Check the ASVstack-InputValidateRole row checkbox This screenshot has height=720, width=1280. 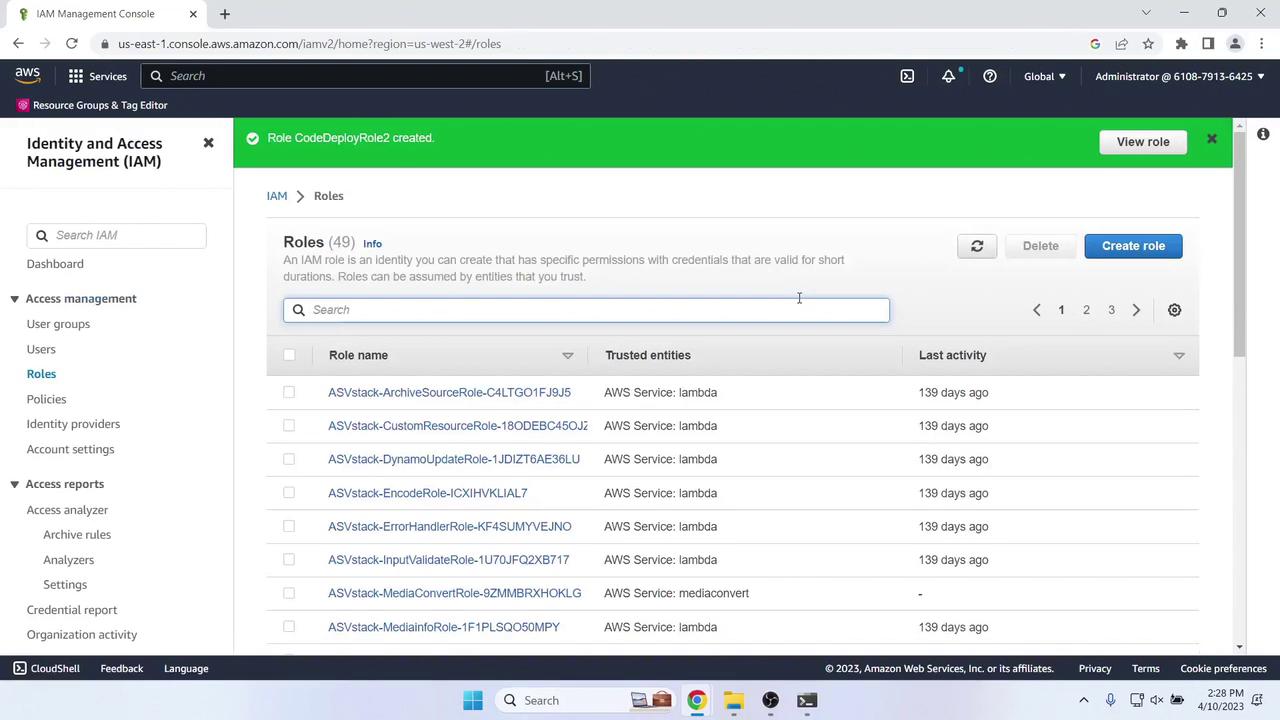[x=289, y=560]
